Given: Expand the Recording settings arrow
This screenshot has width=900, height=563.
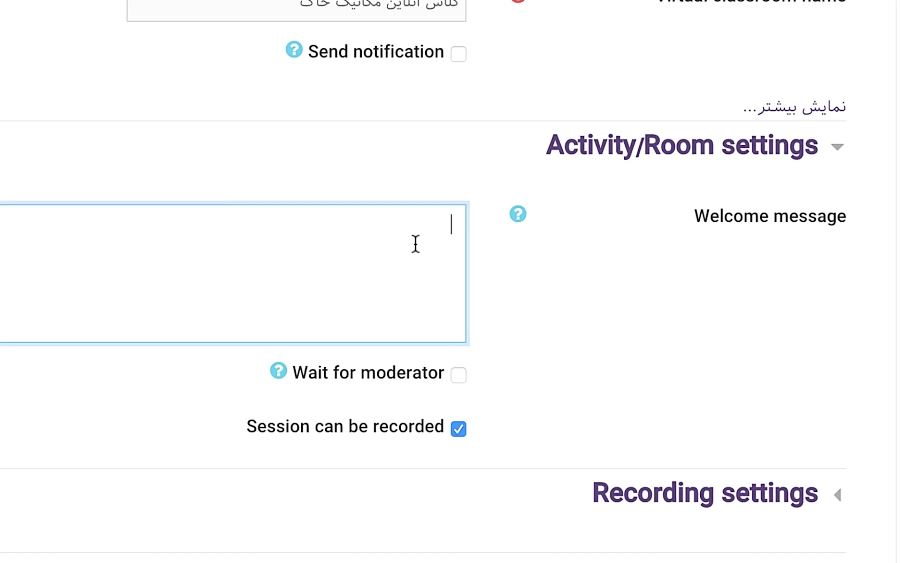Looking at the screenshot, I should pyautogui.click(x=837, y=495).
